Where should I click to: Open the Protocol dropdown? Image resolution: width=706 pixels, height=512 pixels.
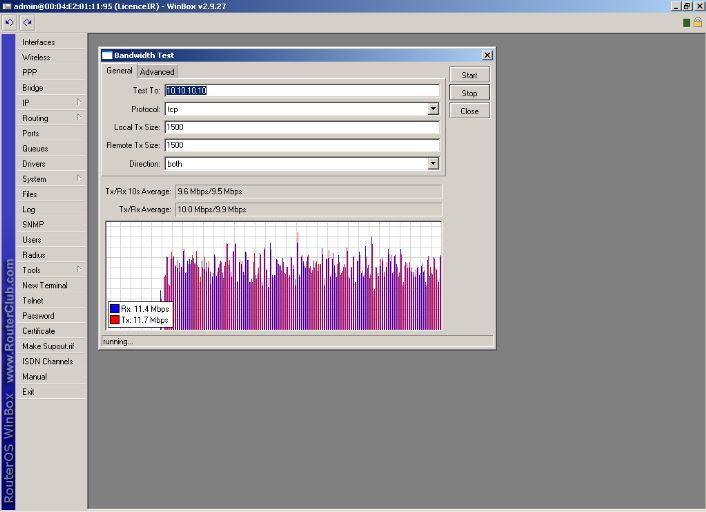pos(433,108)
